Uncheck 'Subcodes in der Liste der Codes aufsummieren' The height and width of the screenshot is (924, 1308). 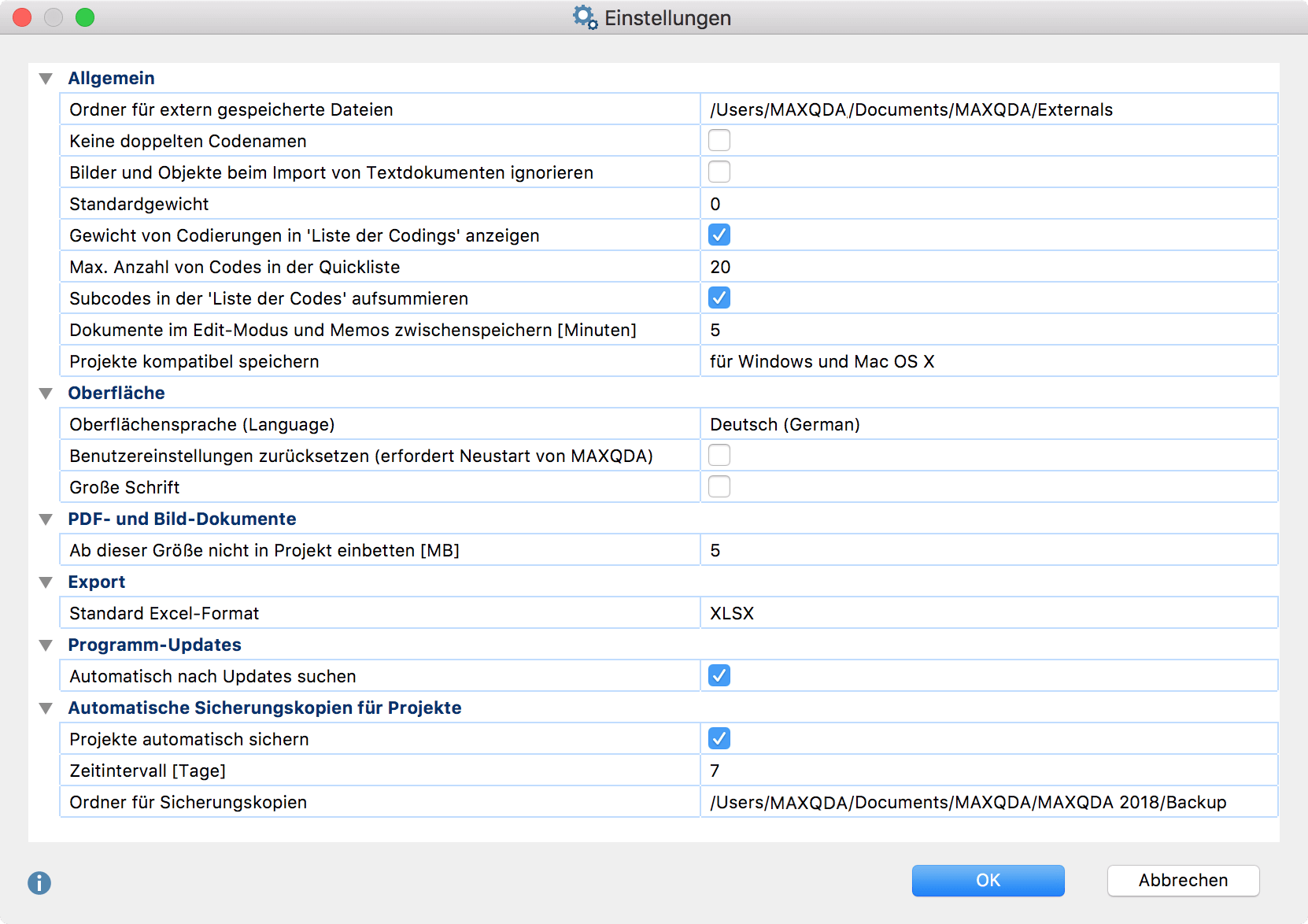[x=719, y=298]
